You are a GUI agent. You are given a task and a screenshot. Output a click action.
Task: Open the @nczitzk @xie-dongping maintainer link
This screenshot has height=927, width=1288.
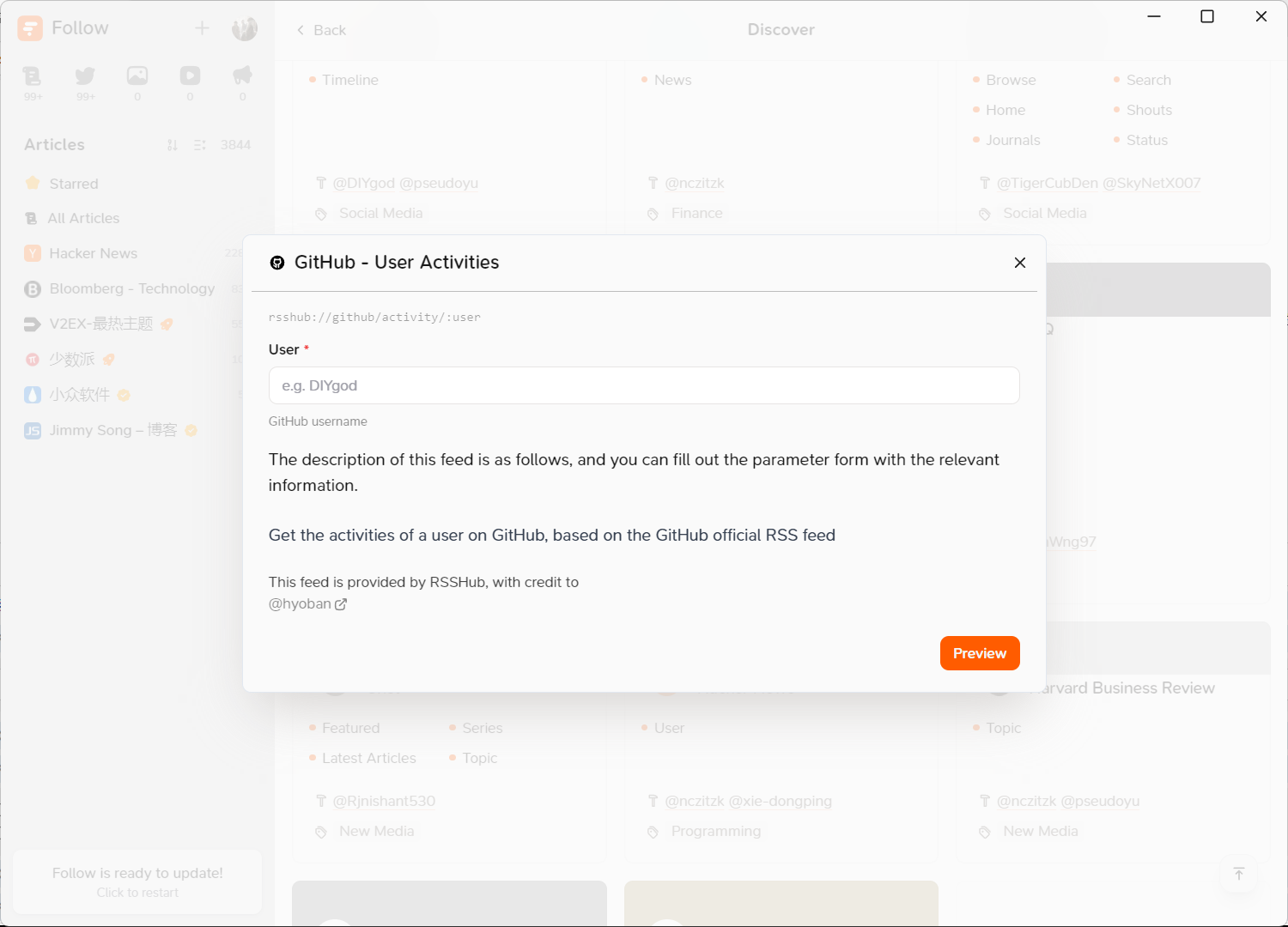pyautogui.click(x=748, y=801)
